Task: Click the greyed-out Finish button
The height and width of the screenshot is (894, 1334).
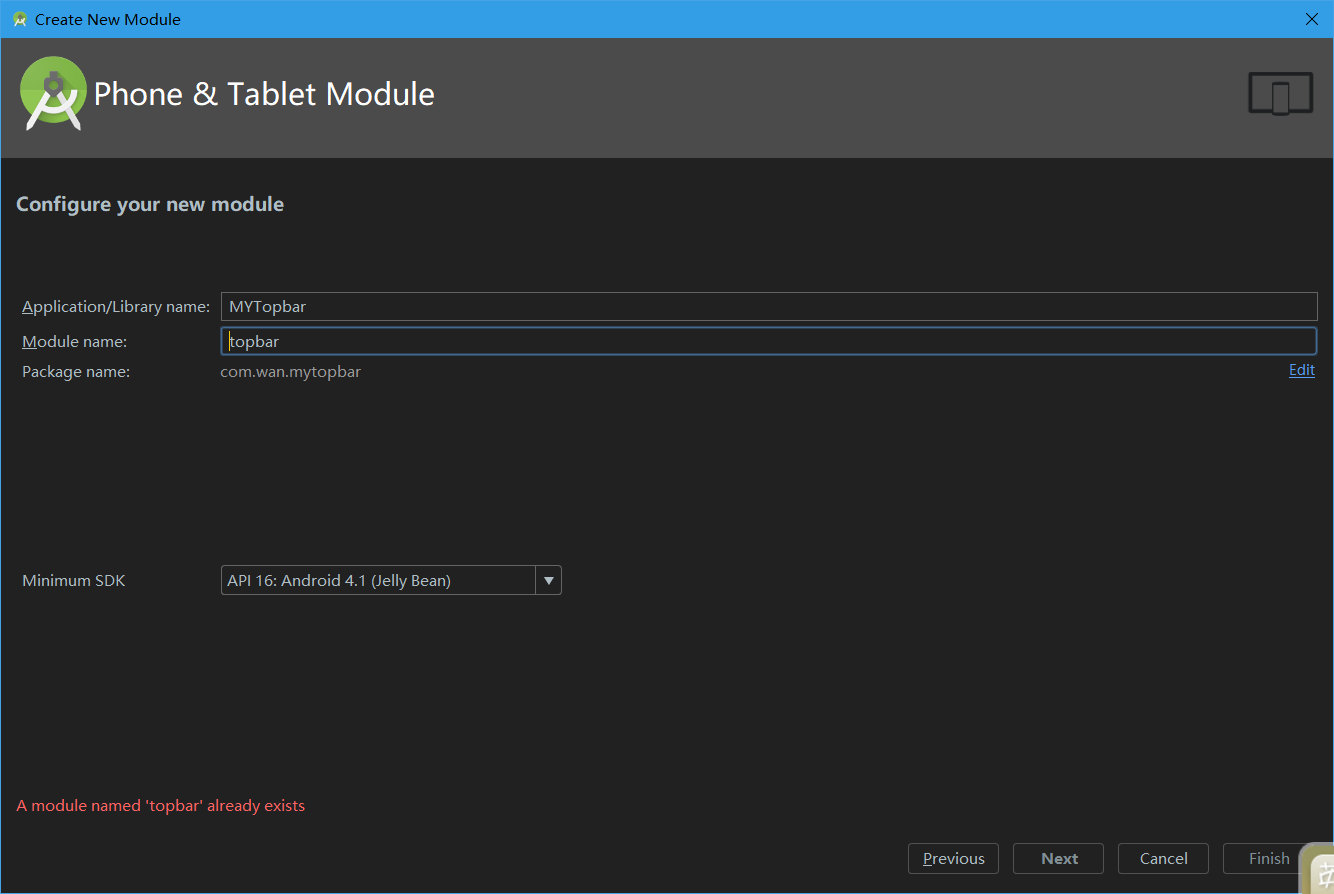Action: click(1268, 858)
